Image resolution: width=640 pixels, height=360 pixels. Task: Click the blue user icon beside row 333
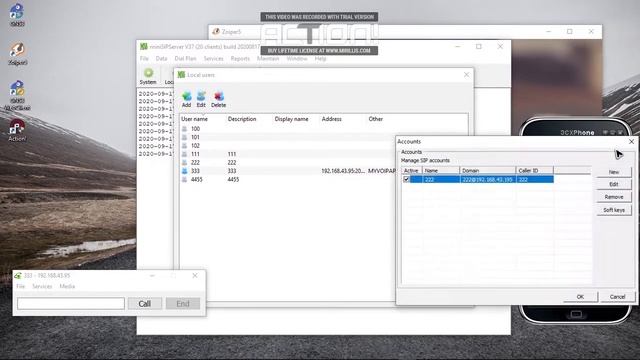pos(184,171)
